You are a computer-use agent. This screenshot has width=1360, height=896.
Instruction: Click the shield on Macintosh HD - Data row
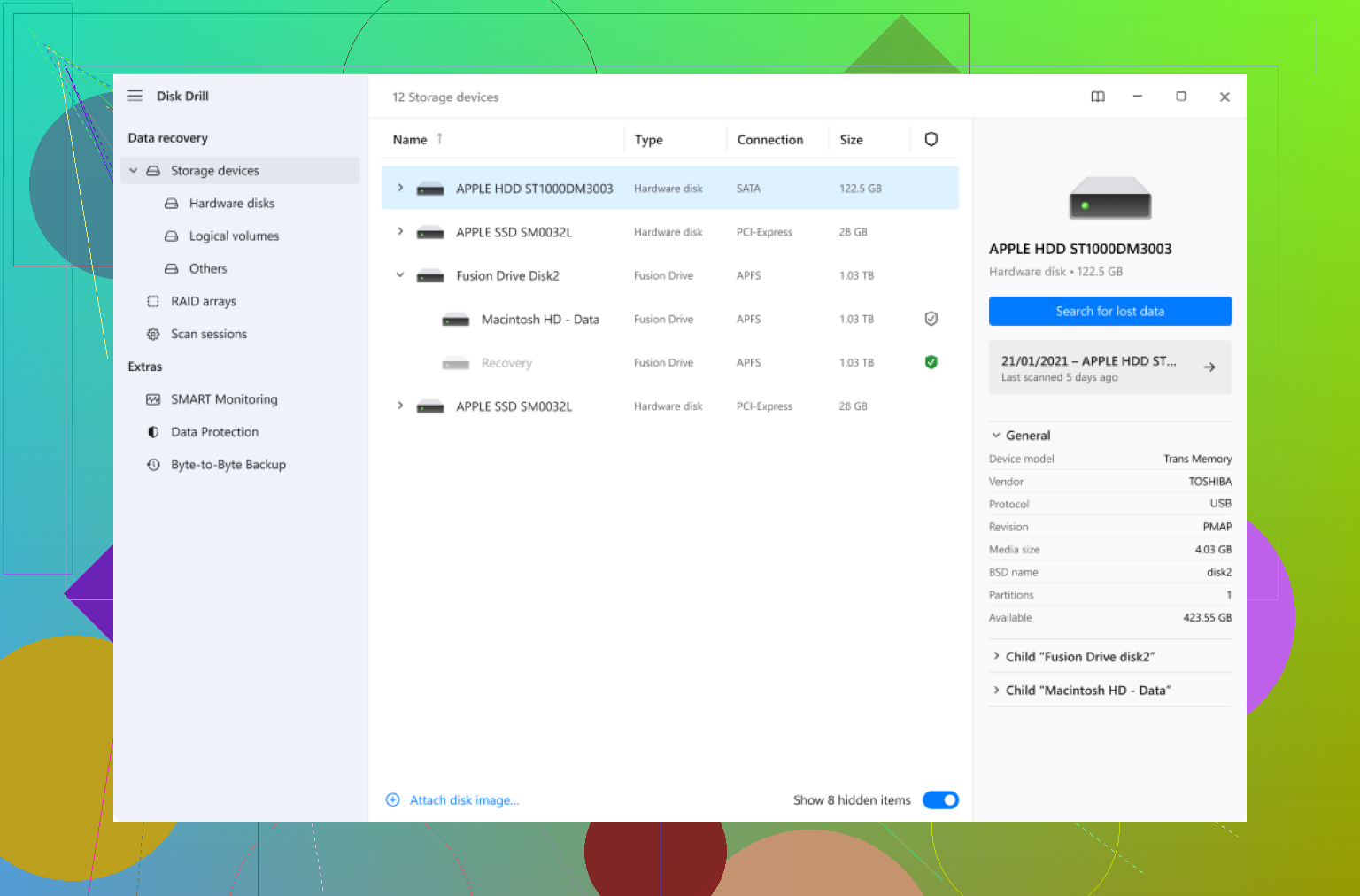pos(931,319)
